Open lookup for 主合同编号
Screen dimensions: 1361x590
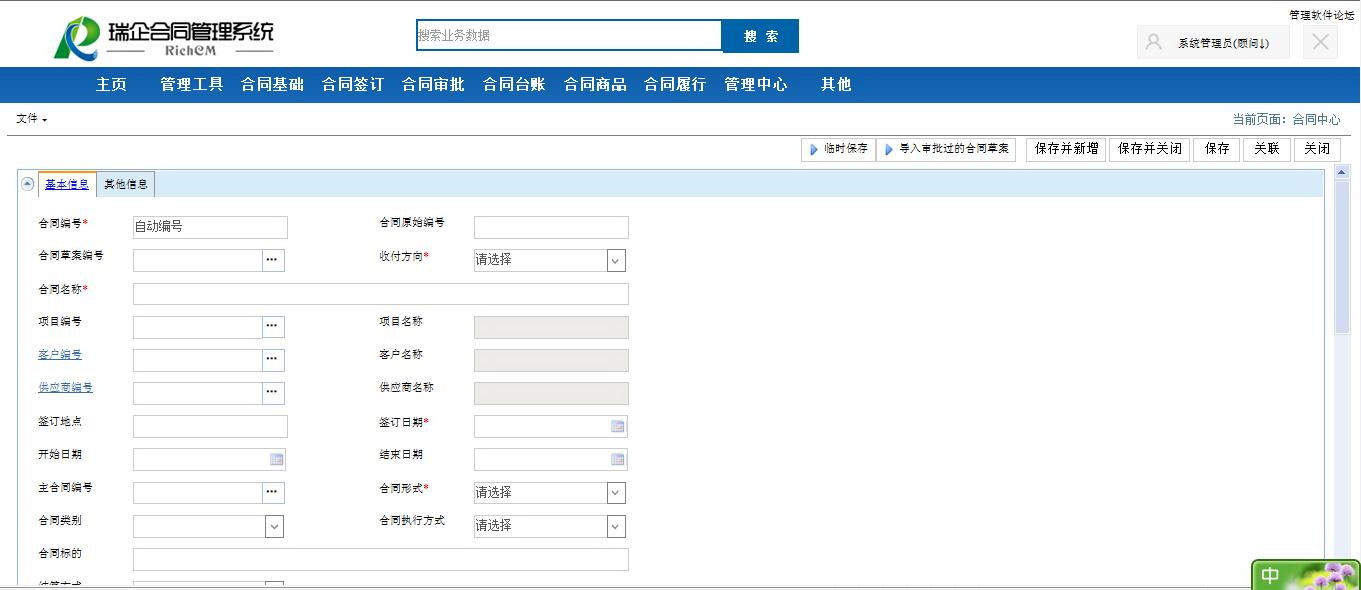pos(273,492)
